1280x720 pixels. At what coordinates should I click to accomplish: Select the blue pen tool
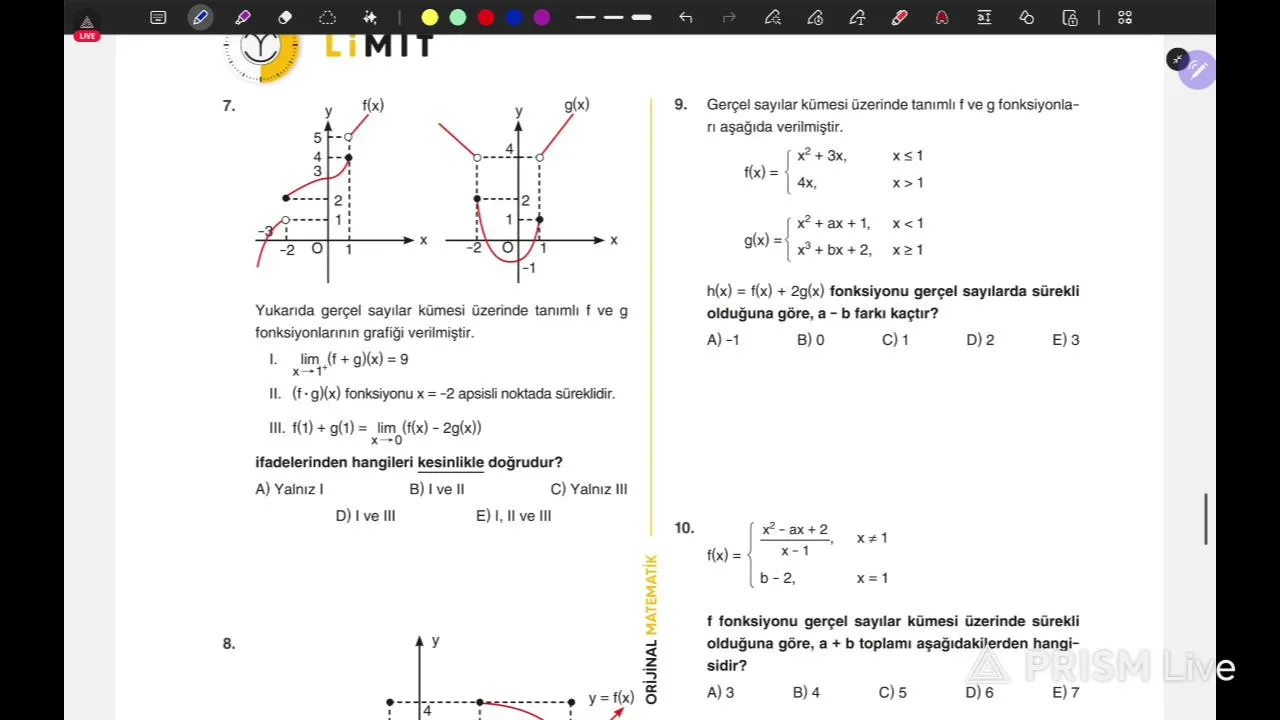[200, 17]
